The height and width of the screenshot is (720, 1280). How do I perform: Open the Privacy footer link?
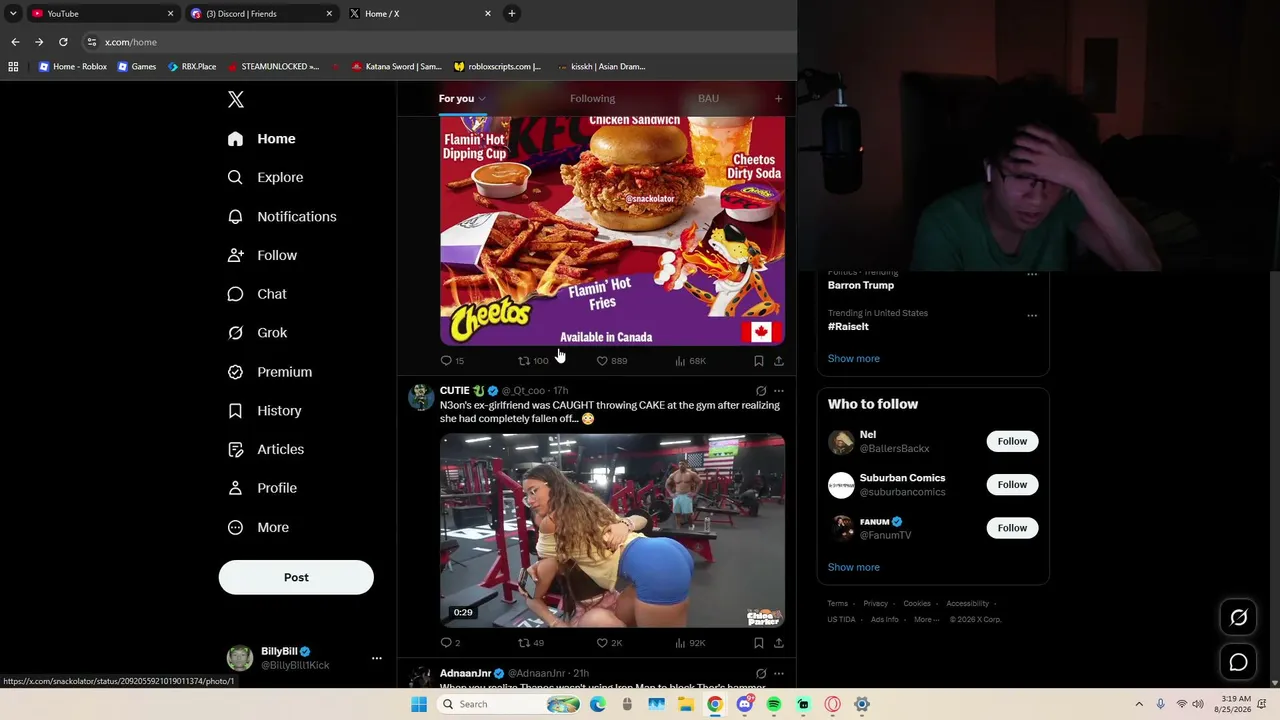coord(875,604)
